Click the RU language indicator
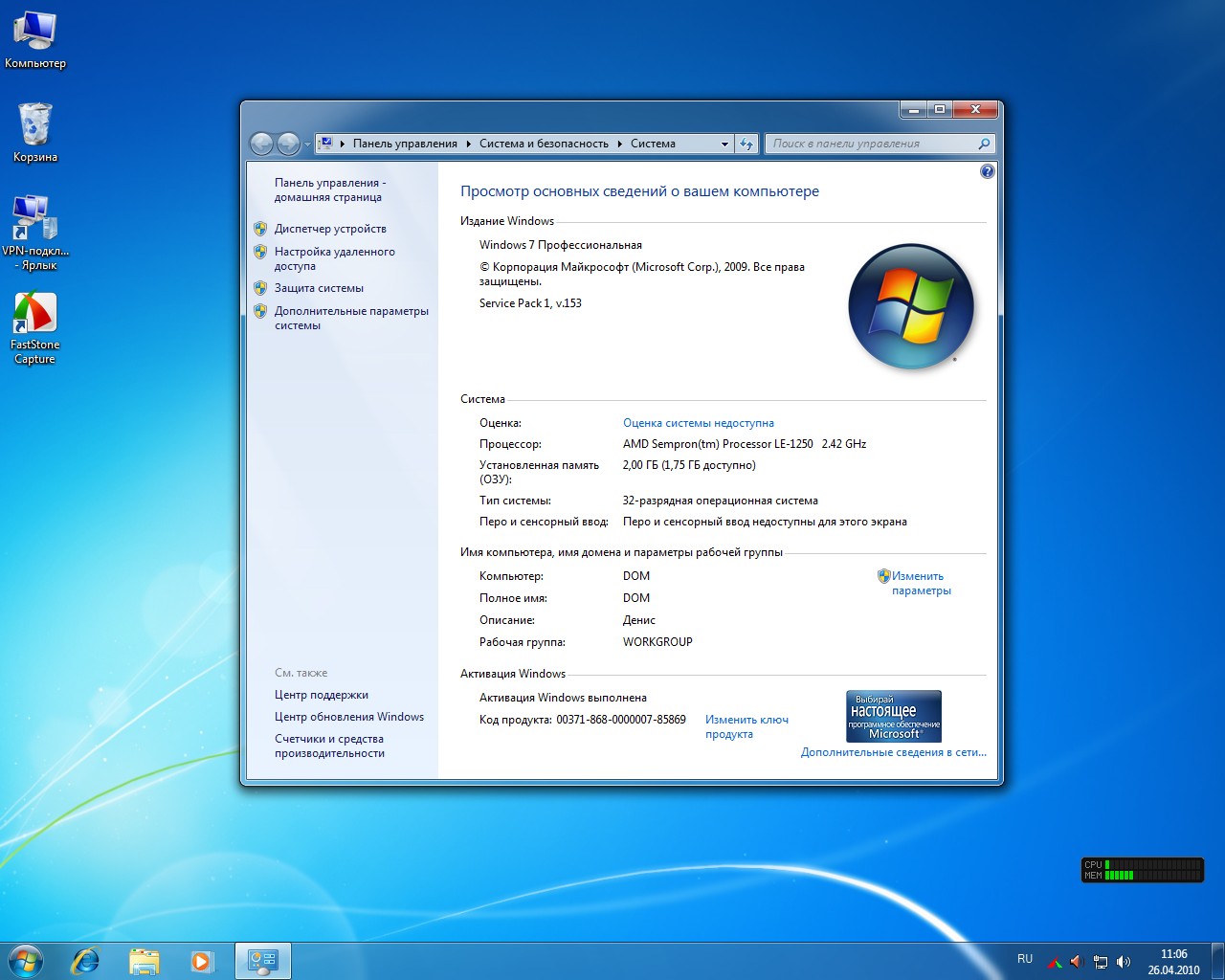1225x980 pixels. [1025, 958]
